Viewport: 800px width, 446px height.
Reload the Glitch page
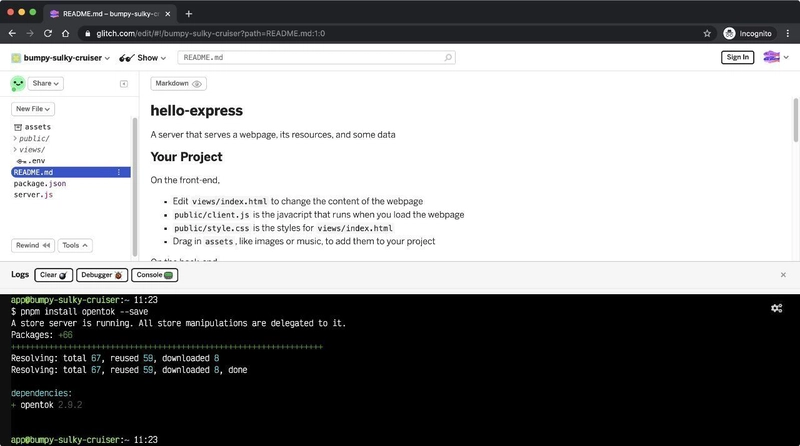pos(48,33)
